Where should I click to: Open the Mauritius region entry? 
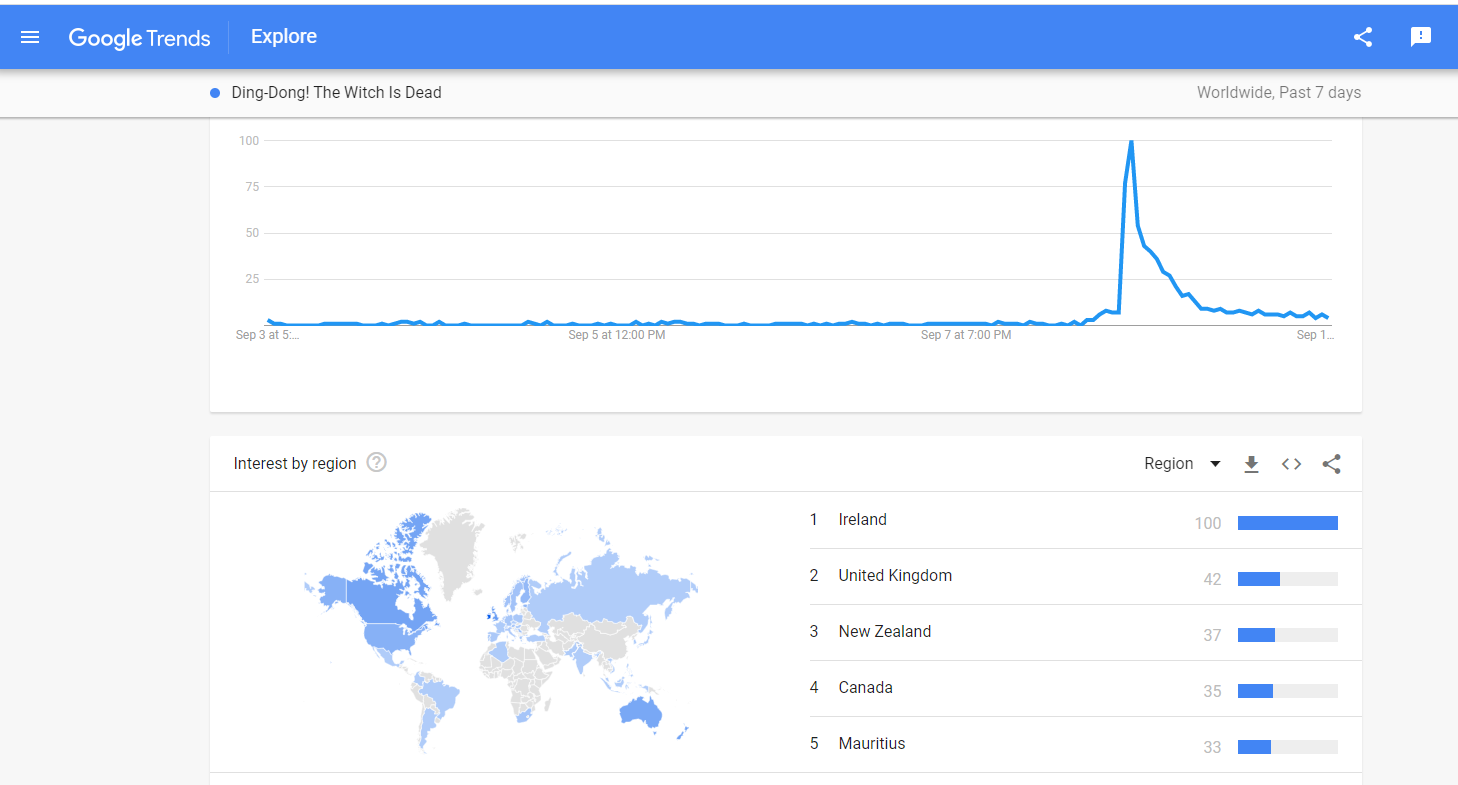point(871,744)
